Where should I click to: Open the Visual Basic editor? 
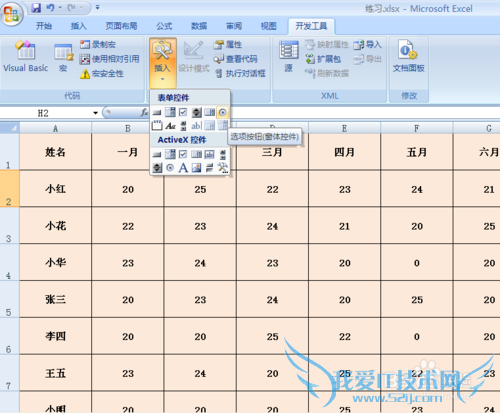pos(25,57)
